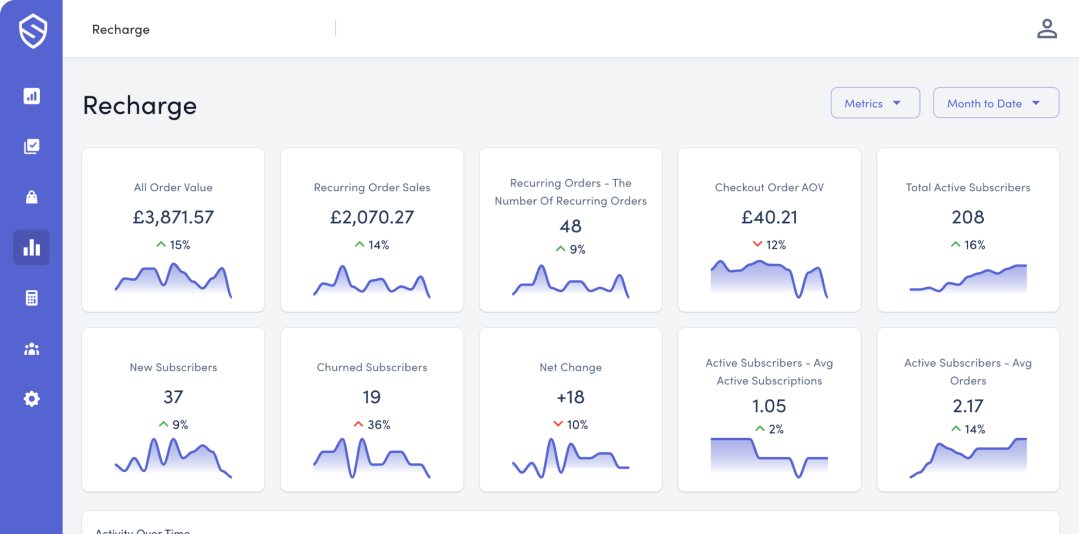Viewport: 1079px width, 534px height.
Task: Open the Metrics dropdown
Action: pyautogui.click(x=874, y=103)
